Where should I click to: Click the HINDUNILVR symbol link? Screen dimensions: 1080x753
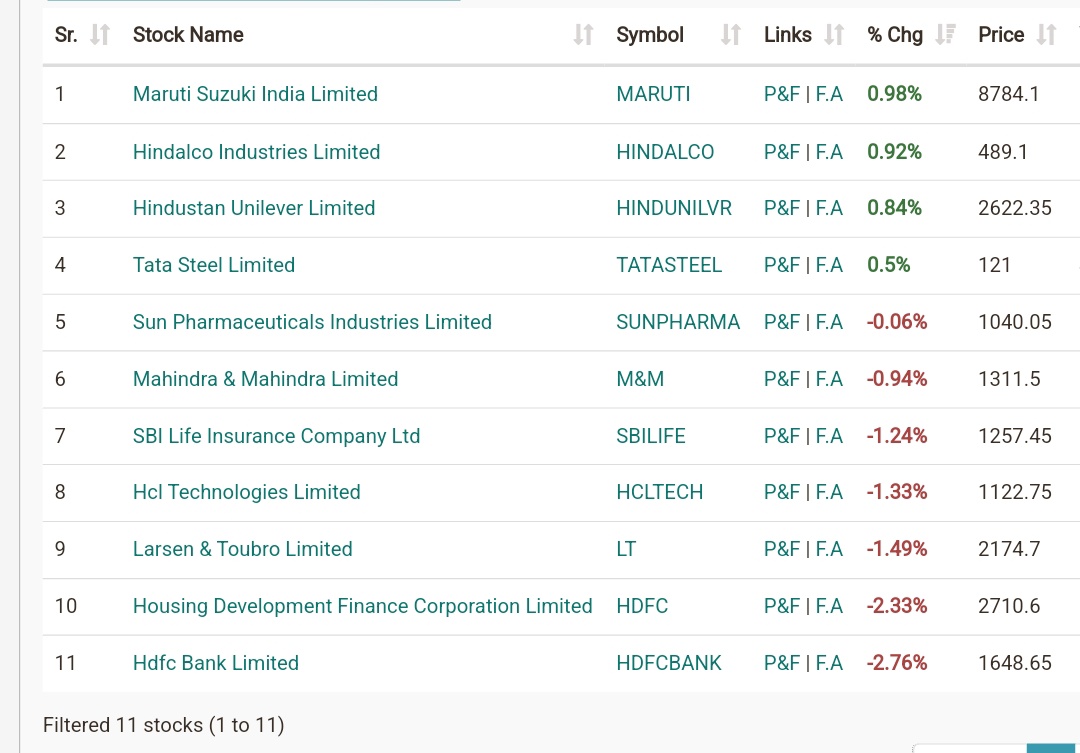point(674,208)
